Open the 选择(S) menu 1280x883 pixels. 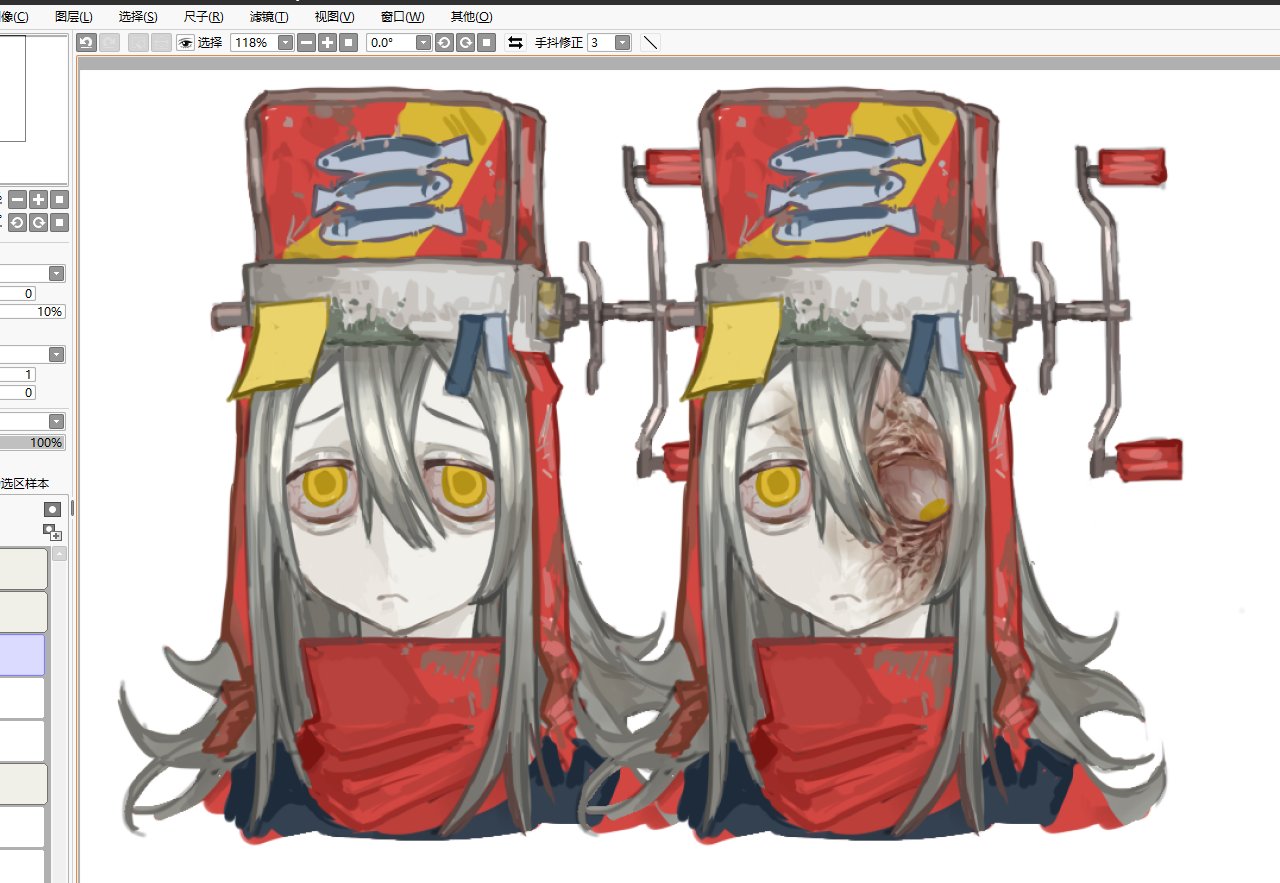[138, 17]
